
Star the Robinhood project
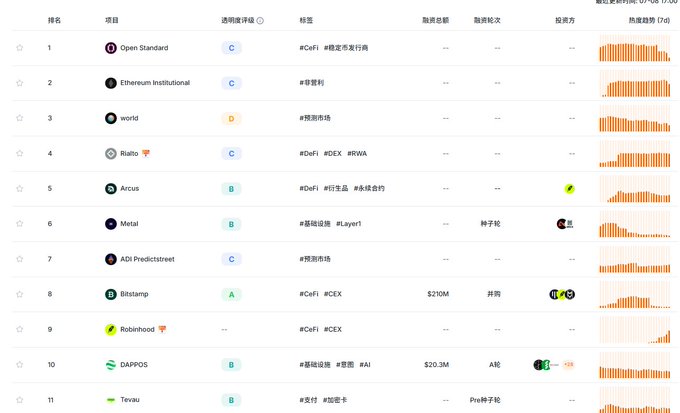pyautogui.click(x=20, y=329)
